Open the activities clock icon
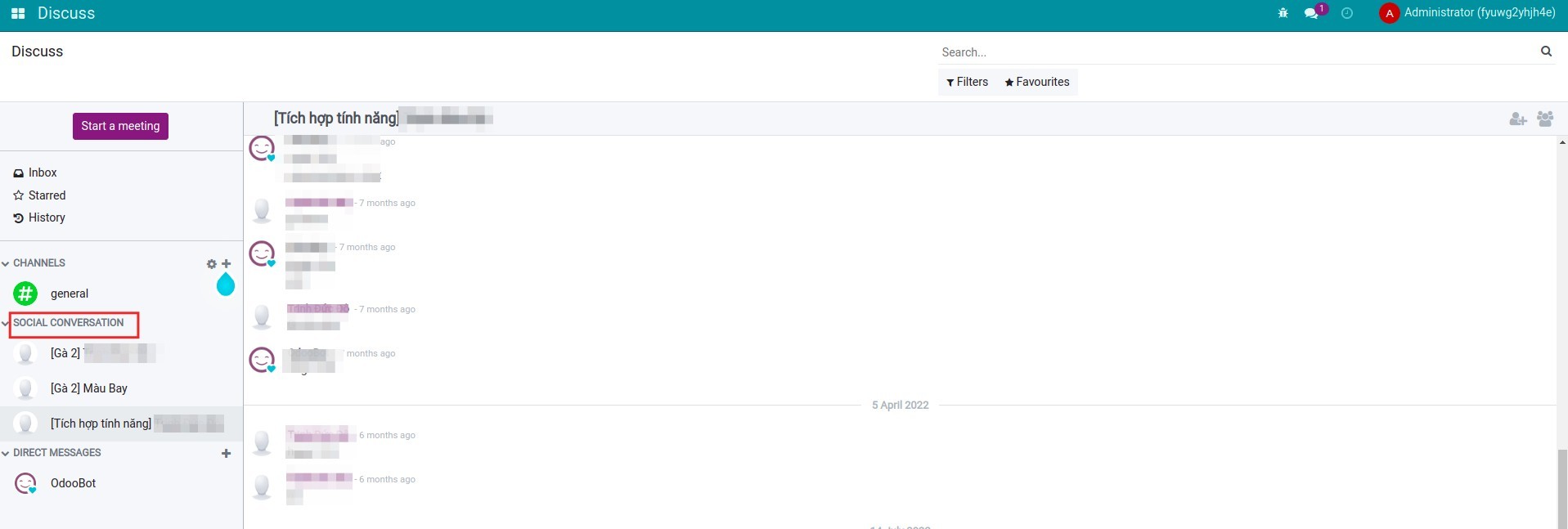The height and width of the screenshot is (529, 1568). tap(1347, 13)
